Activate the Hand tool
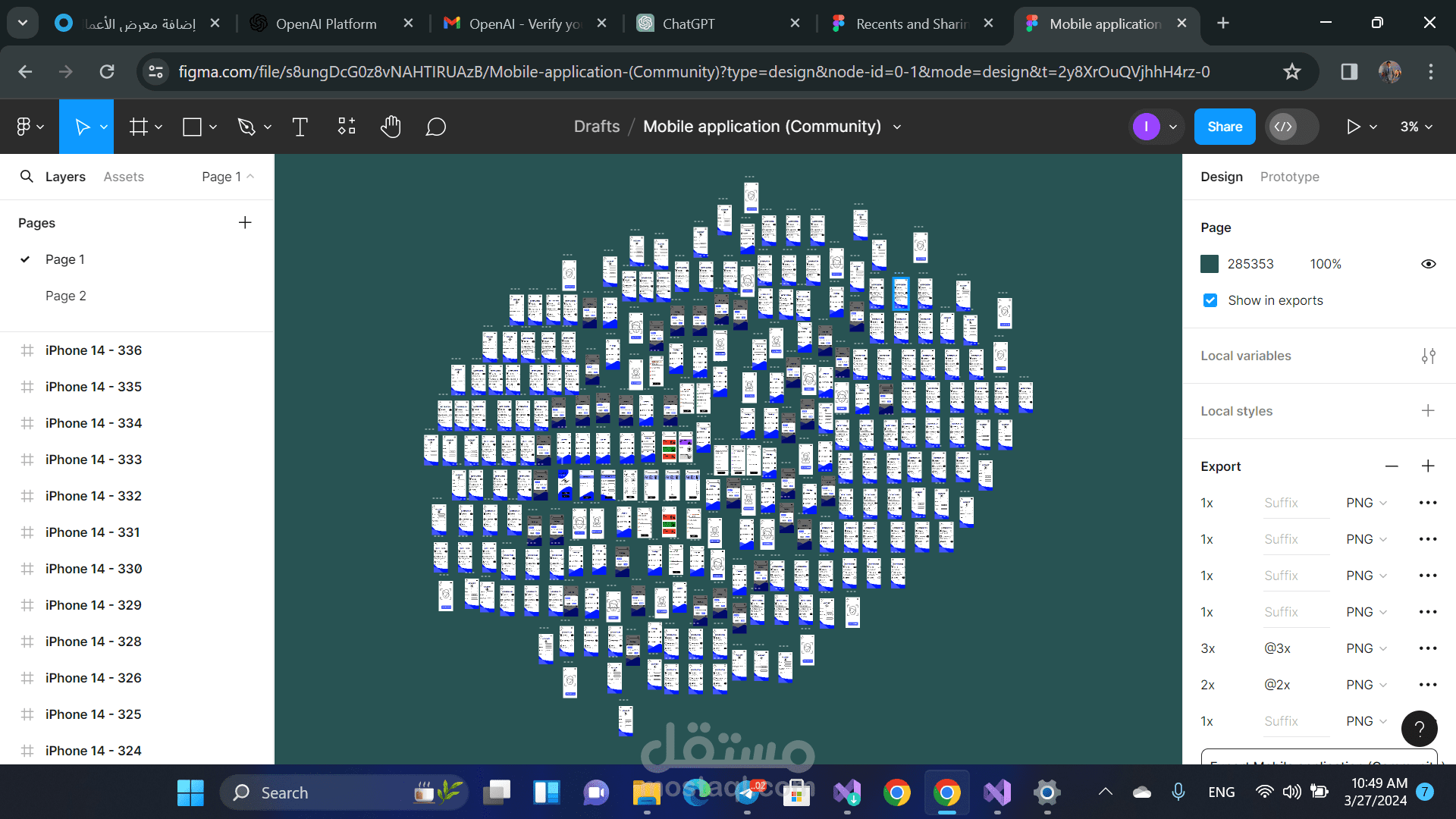The height and width of the screenshot is (819, 1456). point(391,127)
